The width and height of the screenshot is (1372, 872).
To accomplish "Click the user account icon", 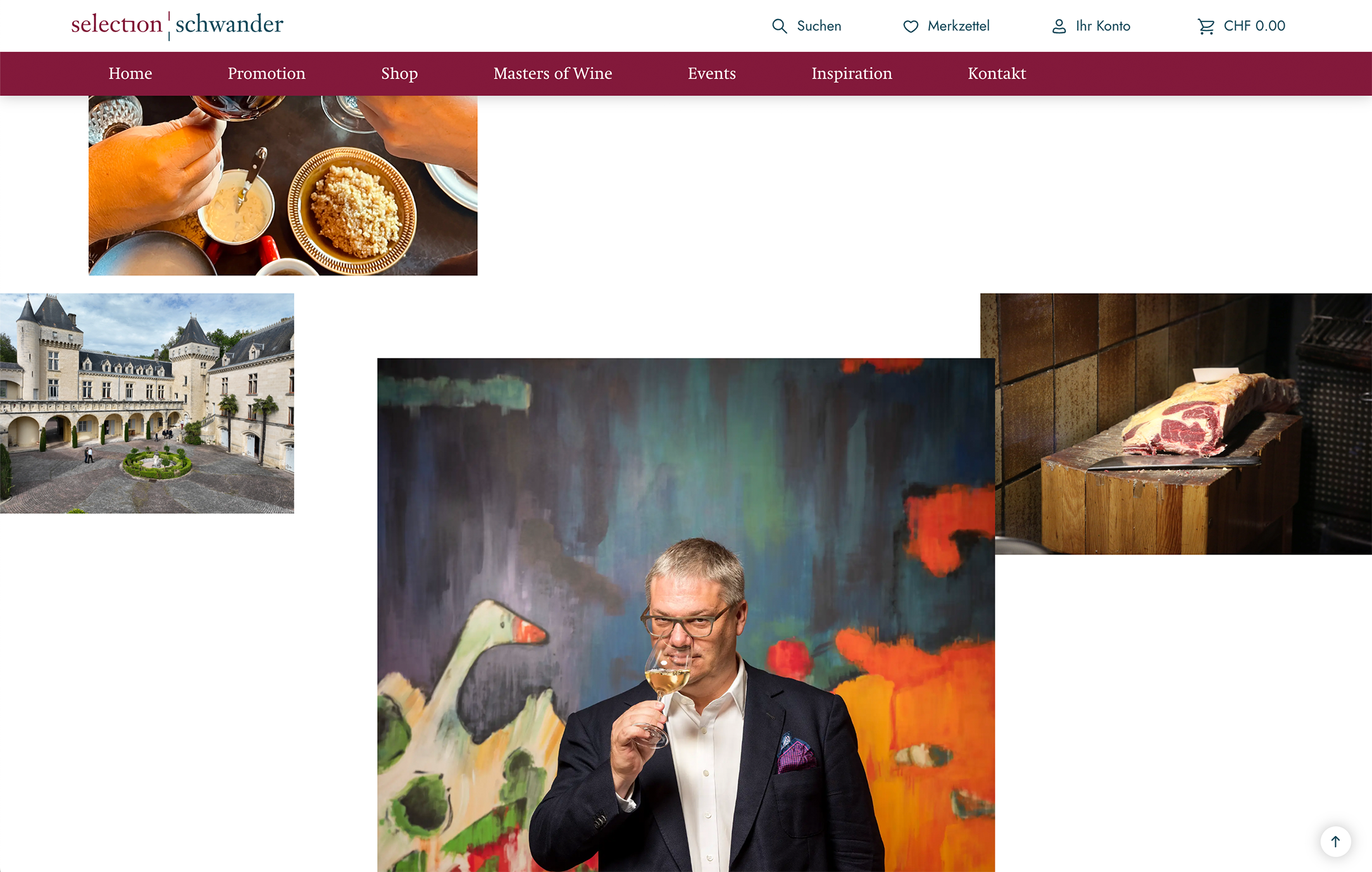I will 1059,26.
